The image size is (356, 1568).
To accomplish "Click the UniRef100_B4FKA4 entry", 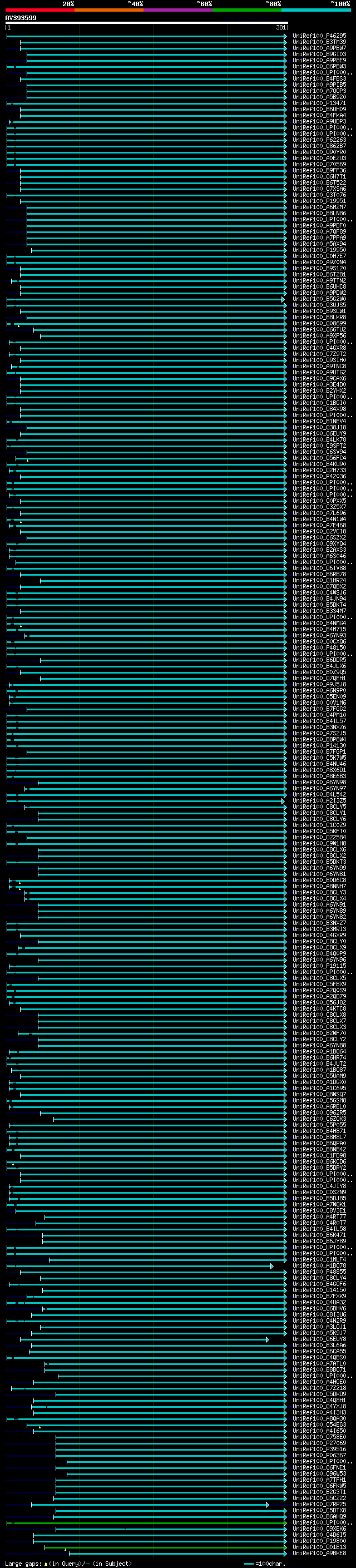I will [x=319, y=116].
